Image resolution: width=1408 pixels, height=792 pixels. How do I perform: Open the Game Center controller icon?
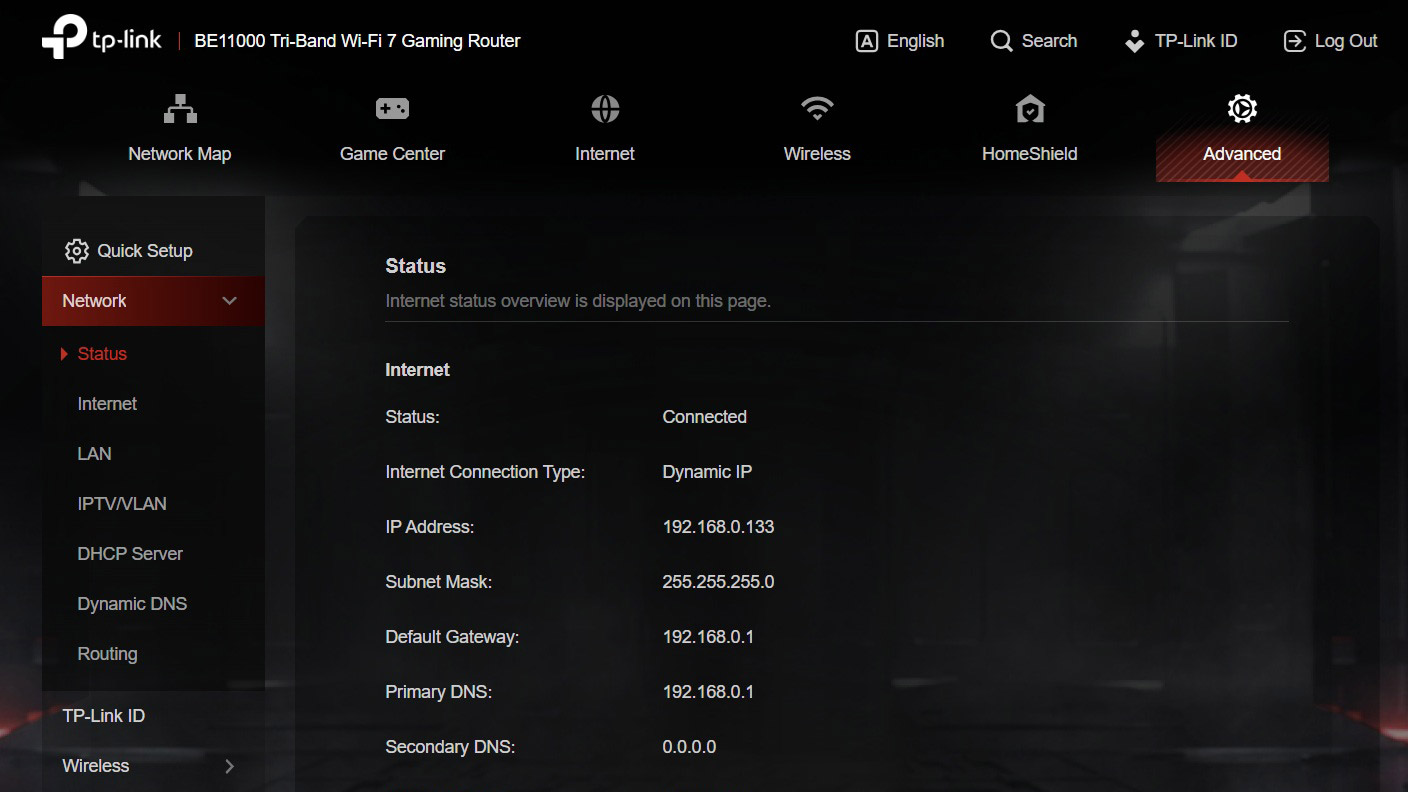[392, 109]
